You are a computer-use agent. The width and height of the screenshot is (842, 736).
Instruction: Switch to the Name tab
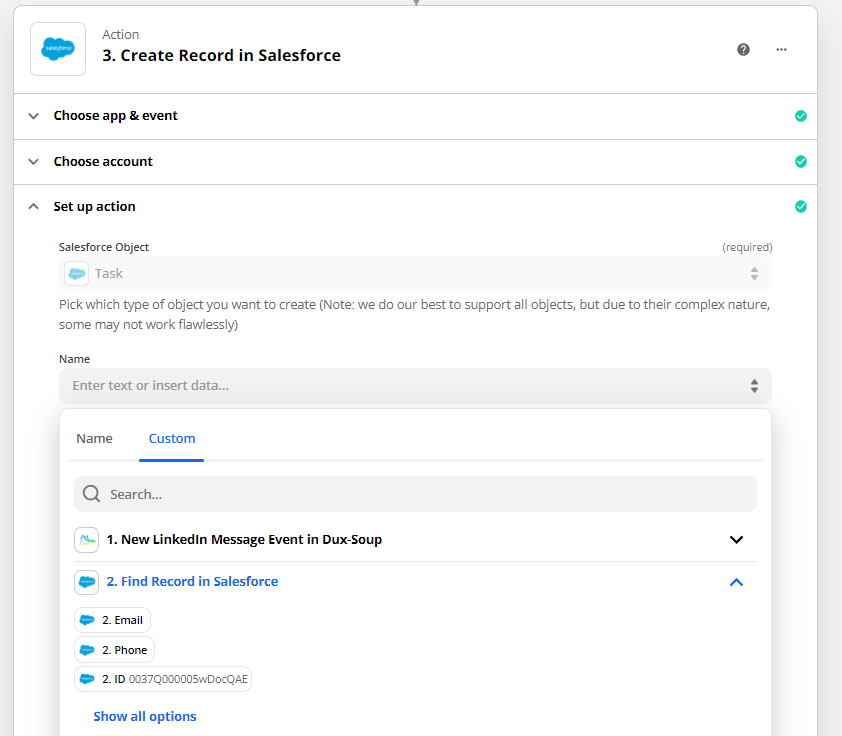[95, 439]
